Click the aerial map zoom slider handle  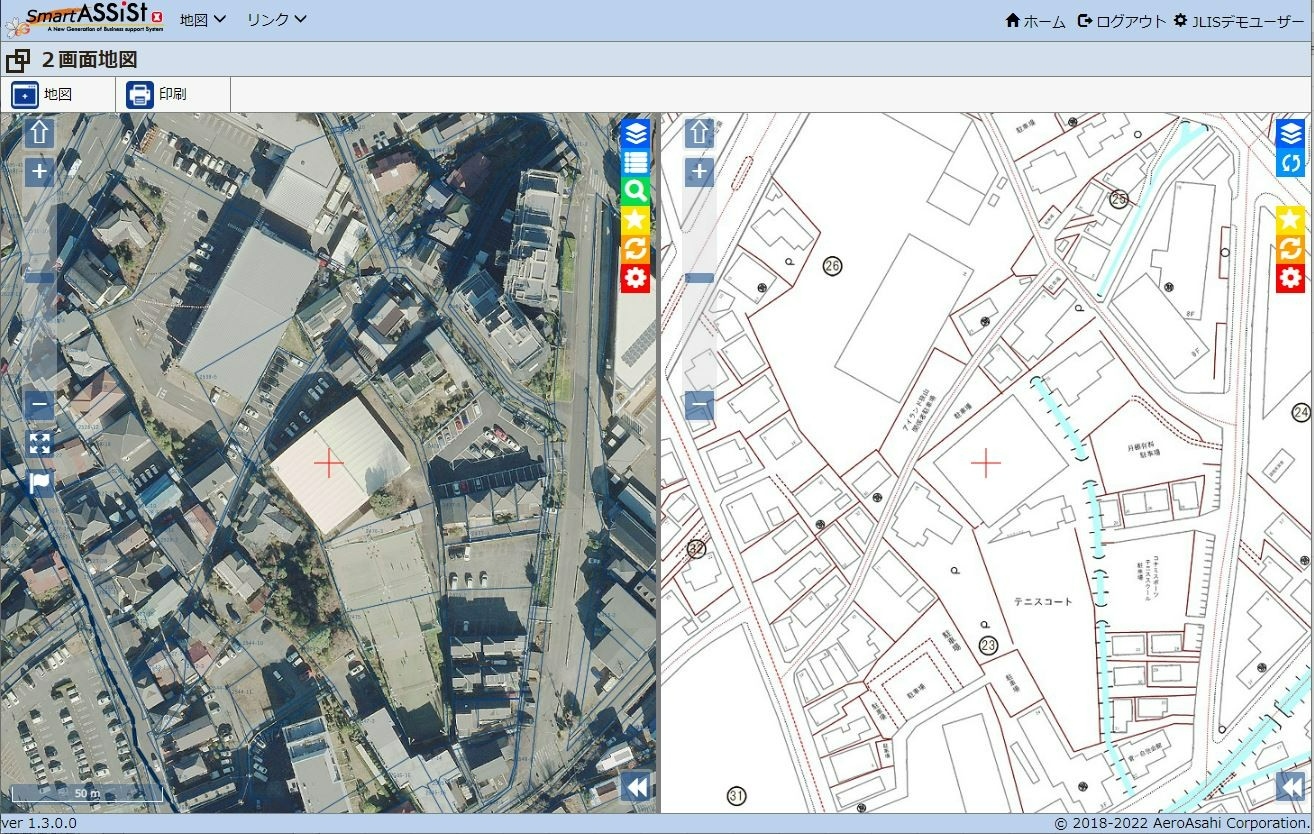(40, 277)
